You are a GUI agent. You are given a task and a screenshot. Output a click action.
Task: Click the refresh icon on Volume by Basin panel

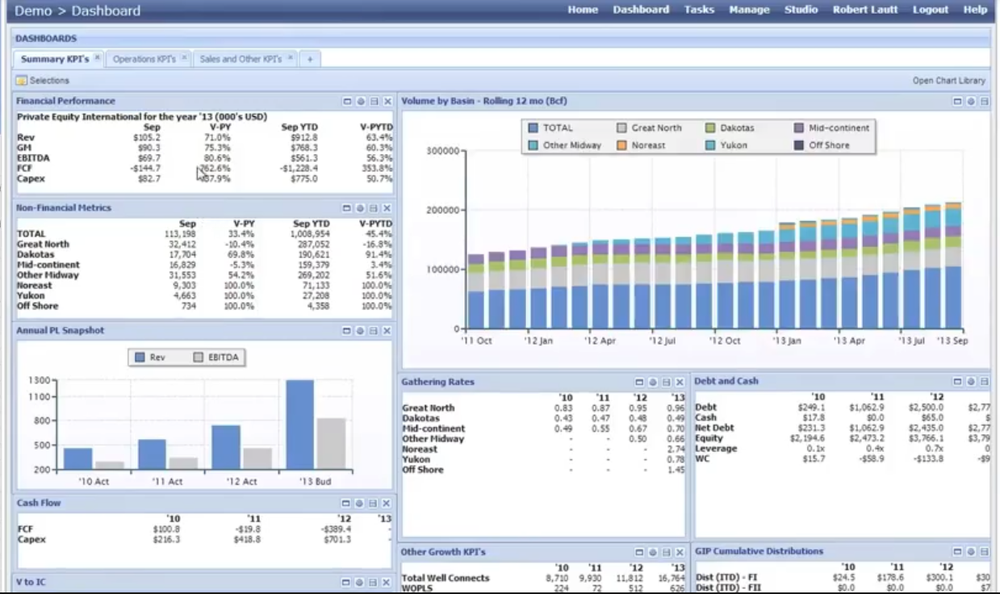click(x=970, y=101)
